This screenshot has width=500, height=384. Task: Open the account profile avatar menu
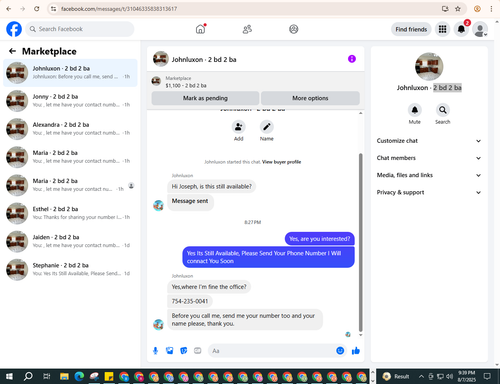(480, 29)
